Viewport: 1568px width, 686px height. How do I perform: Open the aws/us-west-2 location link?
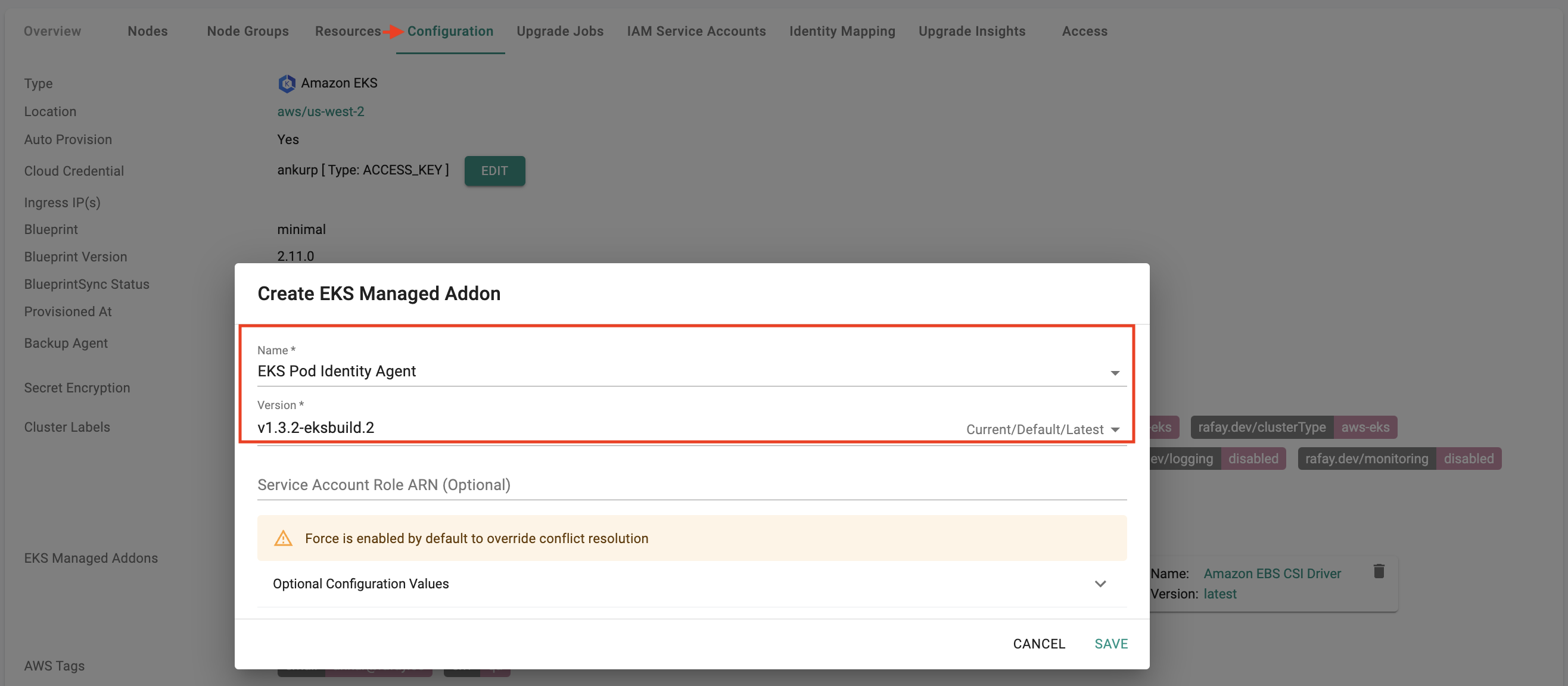pyautogui.click(x=321, y=111)
